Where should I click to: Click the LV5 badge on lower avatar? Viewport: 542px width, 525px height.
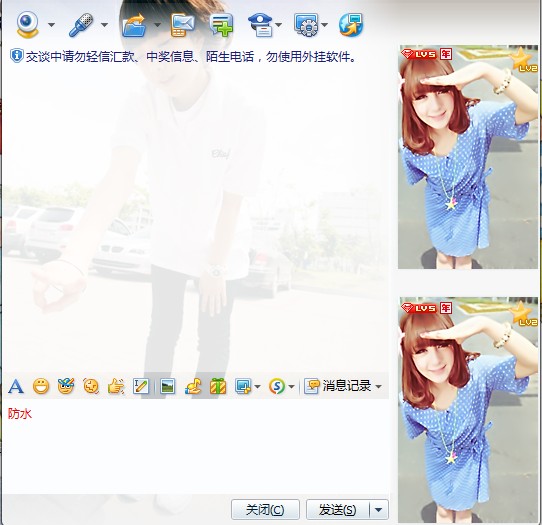pos(419,308)
